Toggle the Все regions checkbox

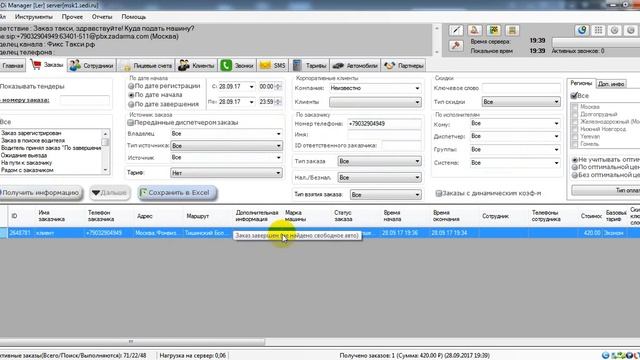[x=574, y=96]
